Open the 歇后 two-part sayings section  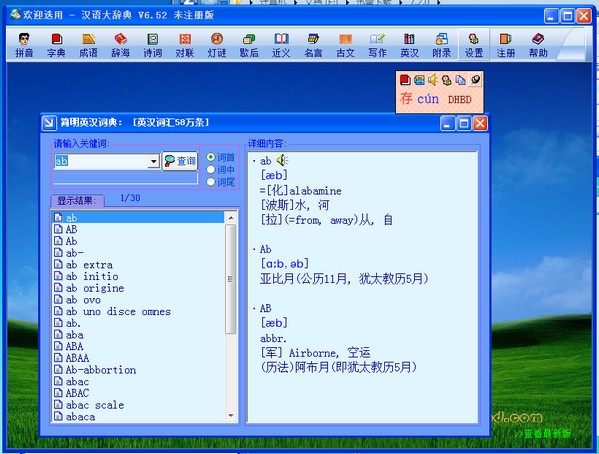click(249, 45)
